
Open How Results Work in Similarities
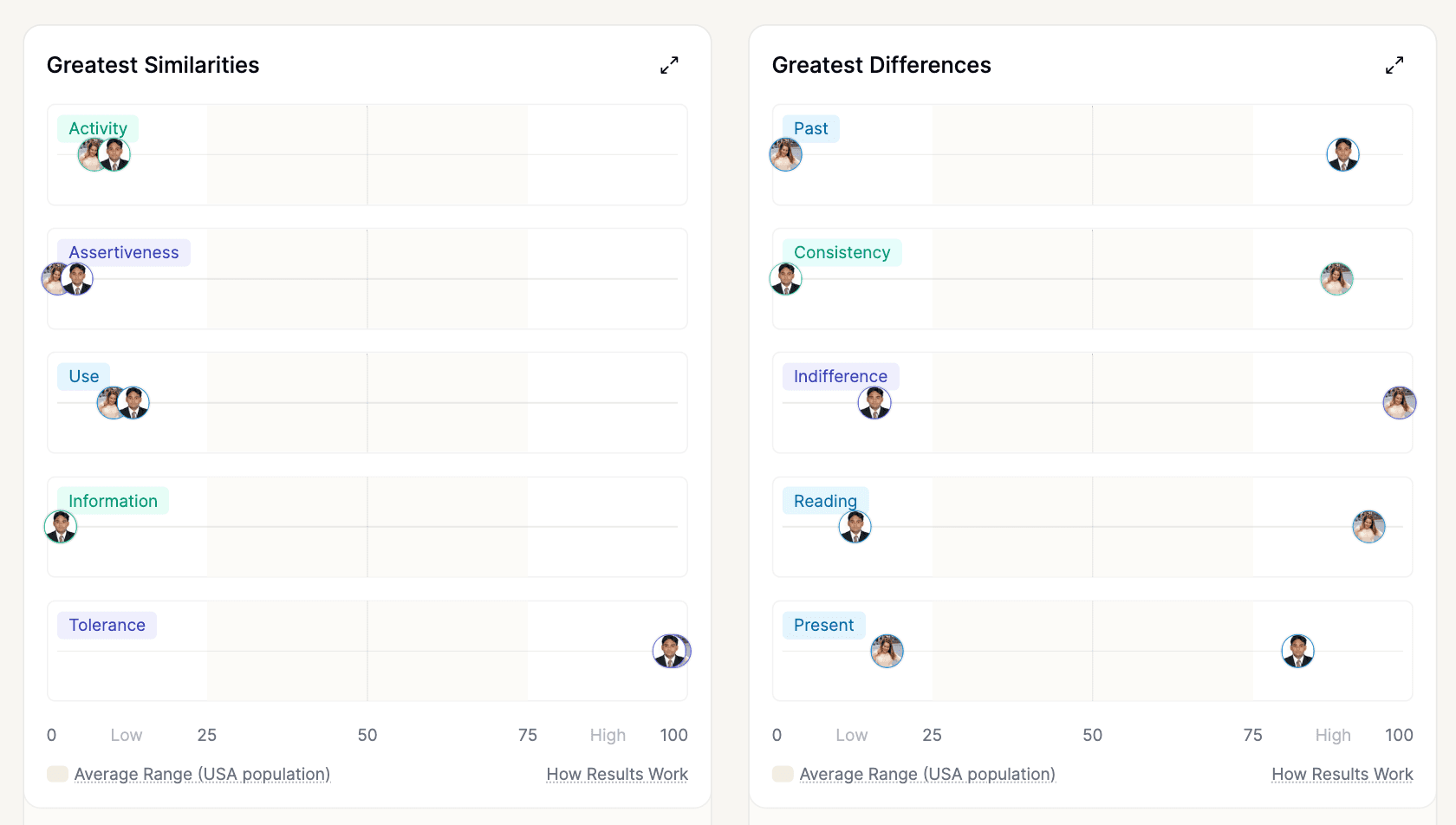tap(617, 774)
